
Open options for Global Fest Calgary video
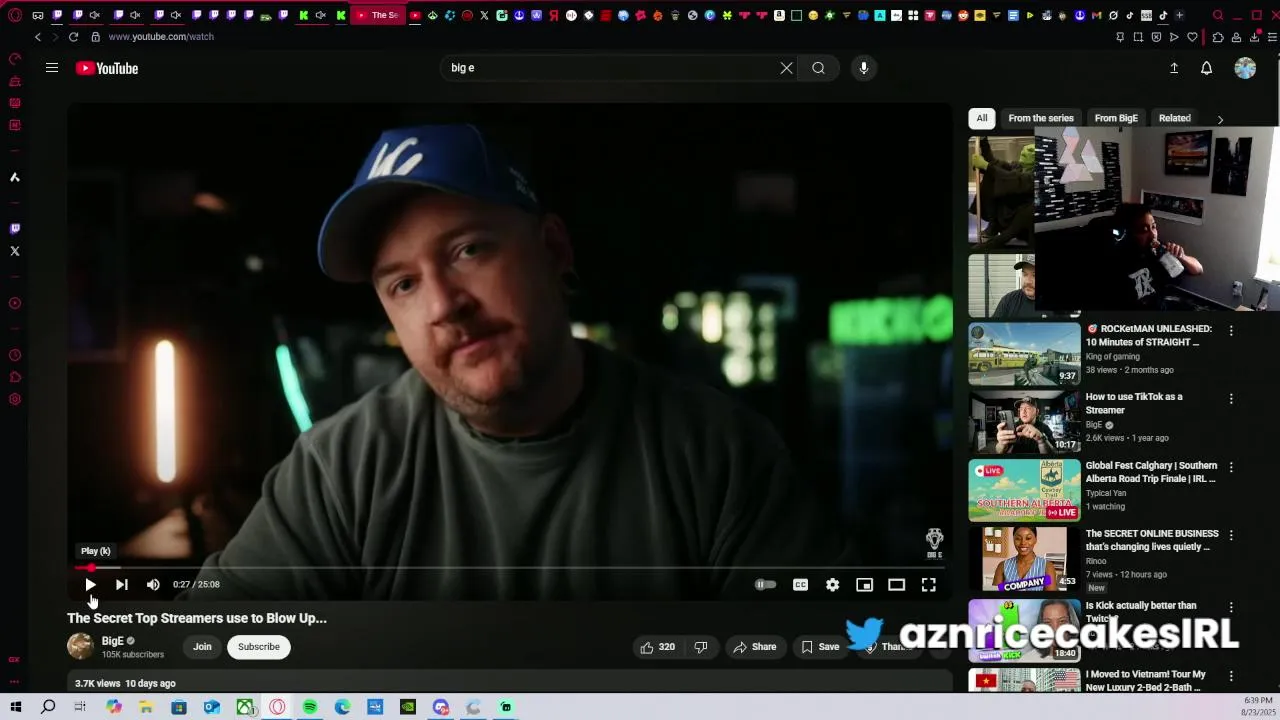pos(1231,467)
